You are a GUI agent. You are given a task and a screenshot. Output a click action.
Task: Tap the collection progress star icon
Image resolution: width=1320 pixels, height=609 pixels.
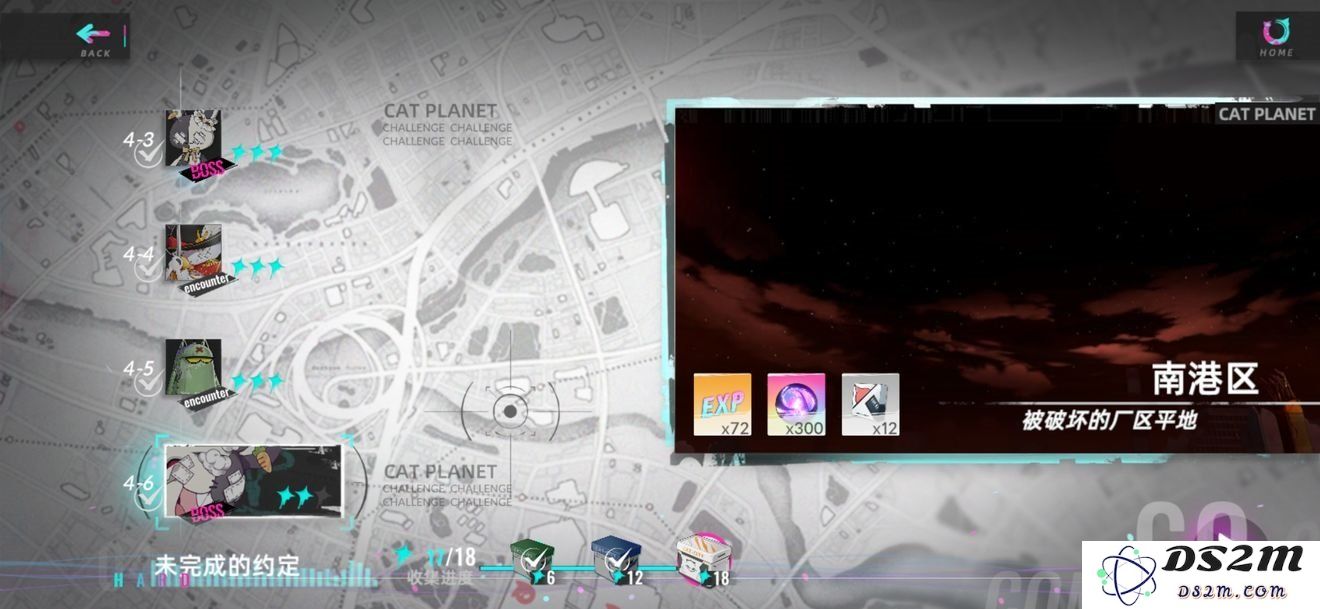(403, 554)
